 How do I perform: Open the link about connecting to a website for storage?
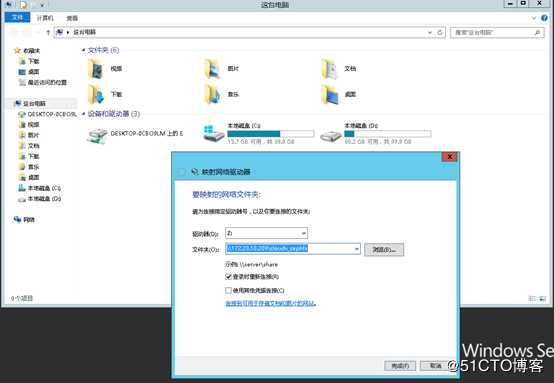coord(270,304)
